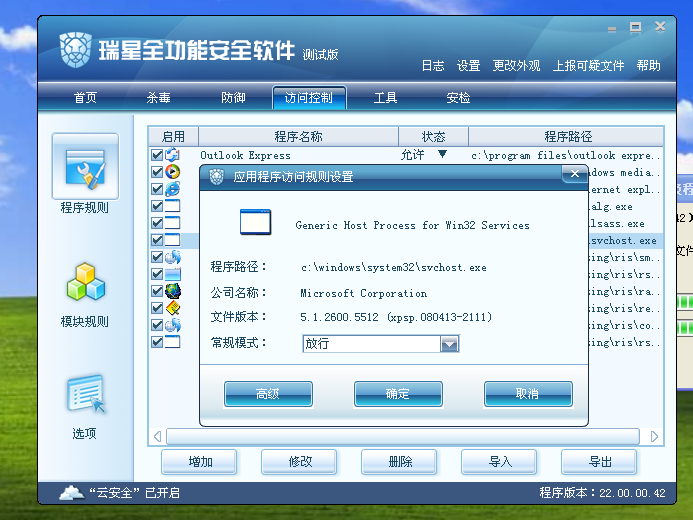Switch to the 工具 tools tab
Viewport: 693px width, 520px height.
385,98
